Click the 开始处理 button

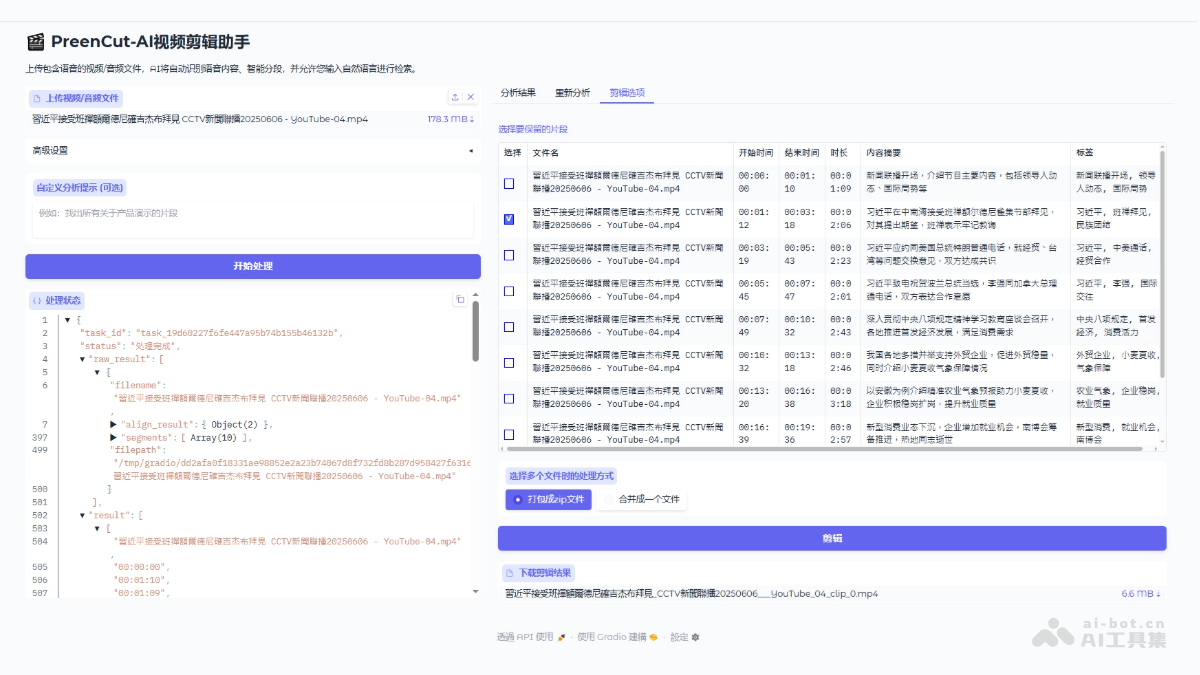click(x=253, y=266)
